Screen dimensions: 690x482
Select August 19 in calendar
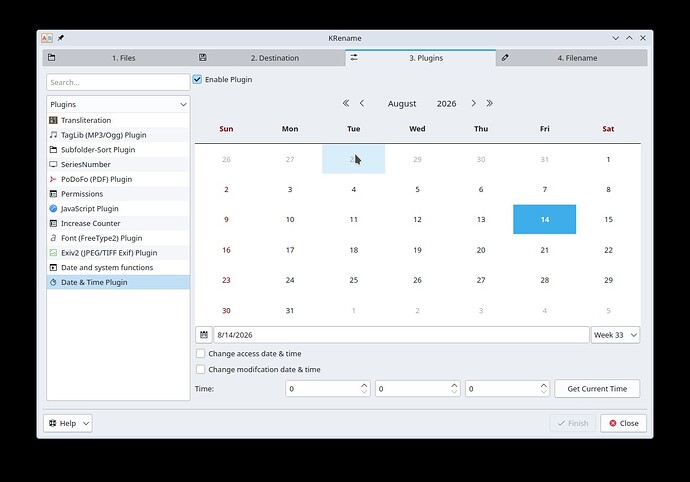pyautogui.click(x=417, y=250)
